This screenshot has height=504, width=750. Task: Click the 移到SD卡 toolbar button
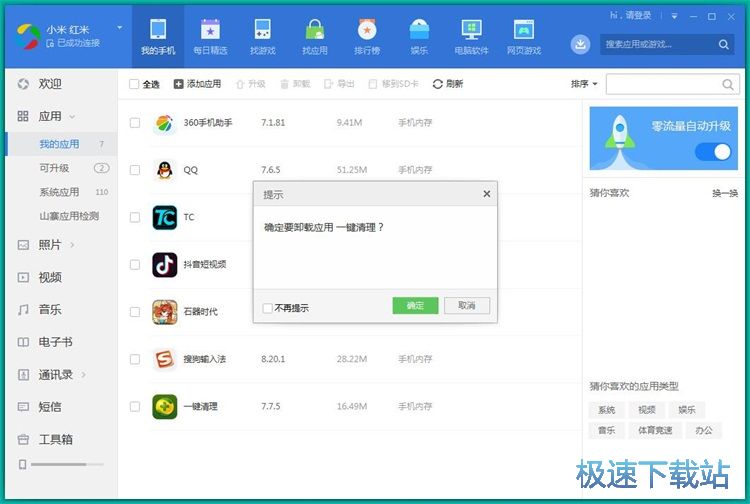point(393,84)
